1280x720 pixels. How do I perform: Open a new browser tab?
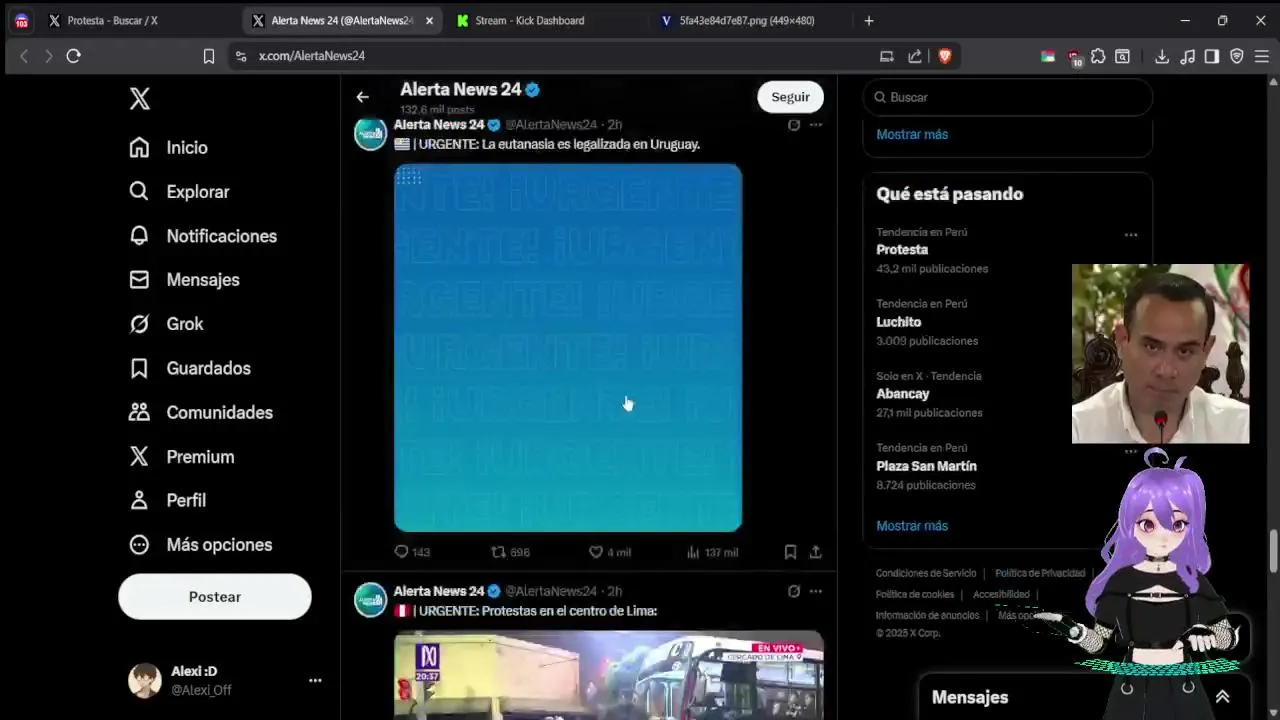869,20
